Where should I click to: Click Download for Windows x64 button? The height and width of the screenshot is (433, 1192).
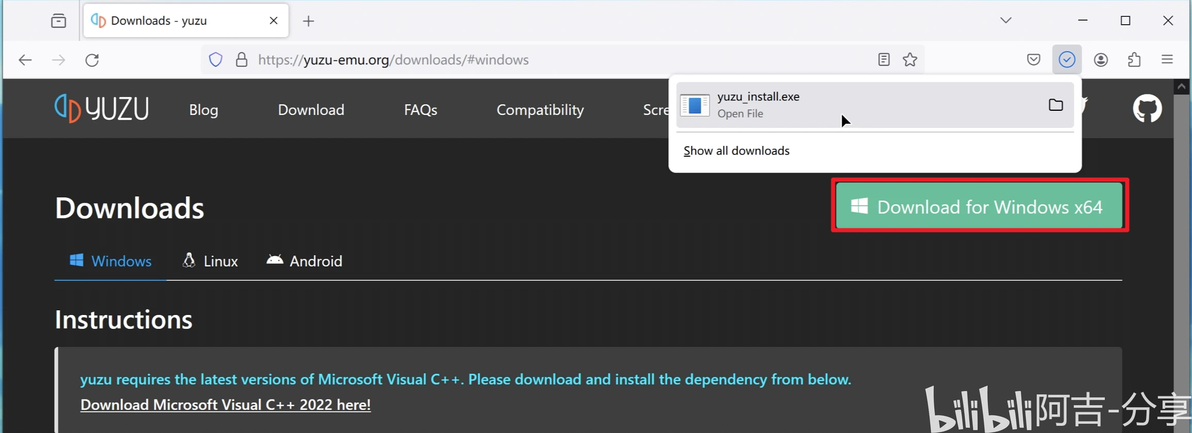click(980, 207)
